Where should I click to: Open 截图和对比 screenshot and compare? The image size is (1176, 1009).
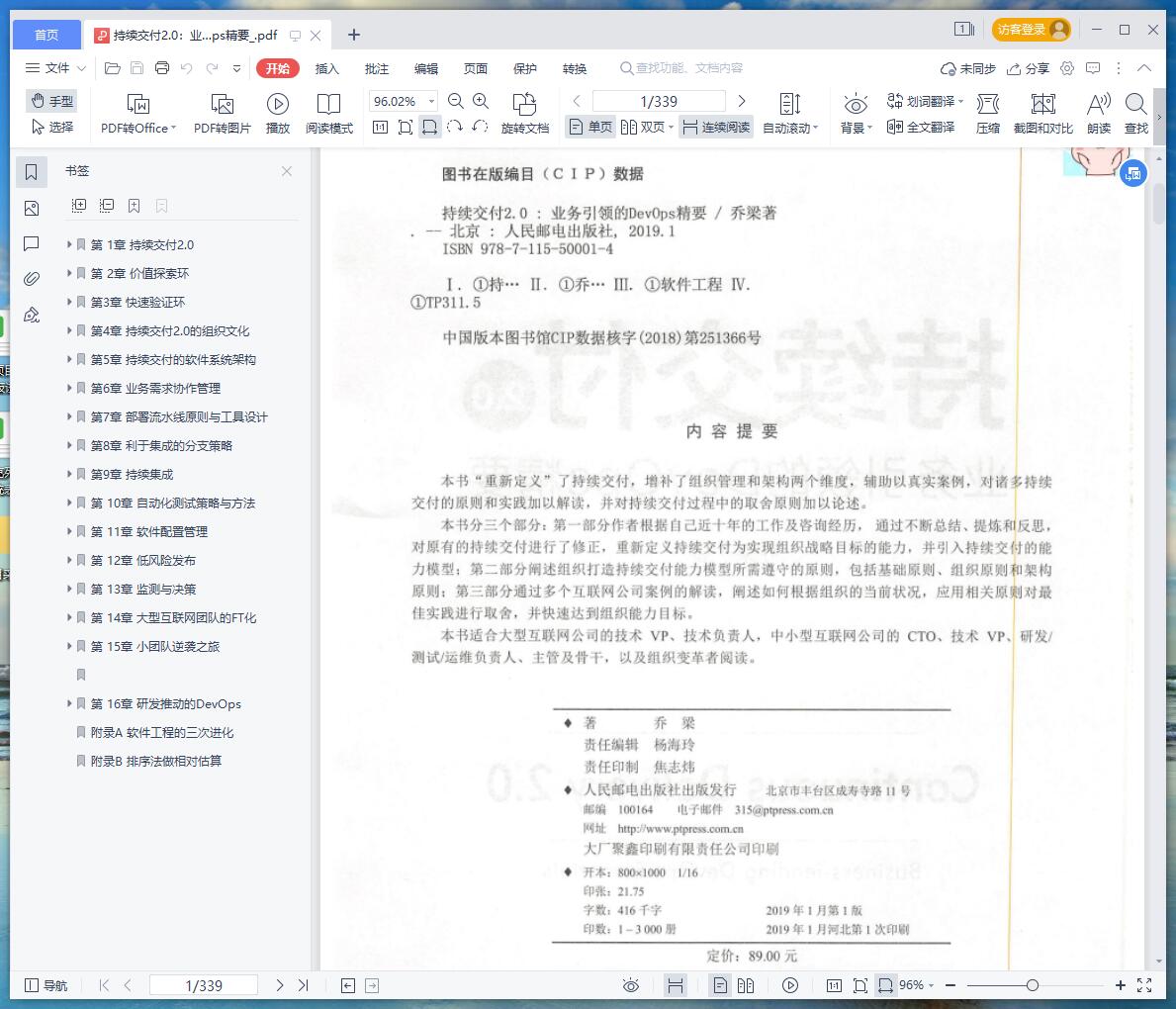coord(1042,114)
